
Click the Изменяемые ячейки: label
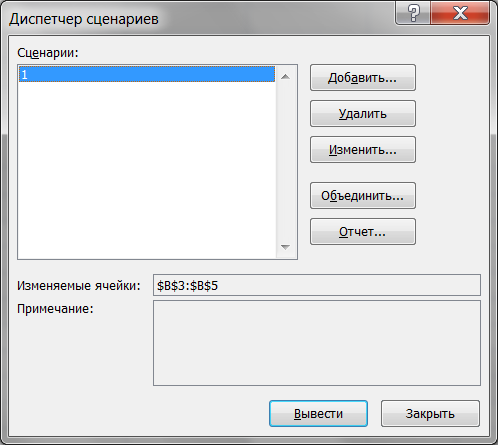point(79,286)
